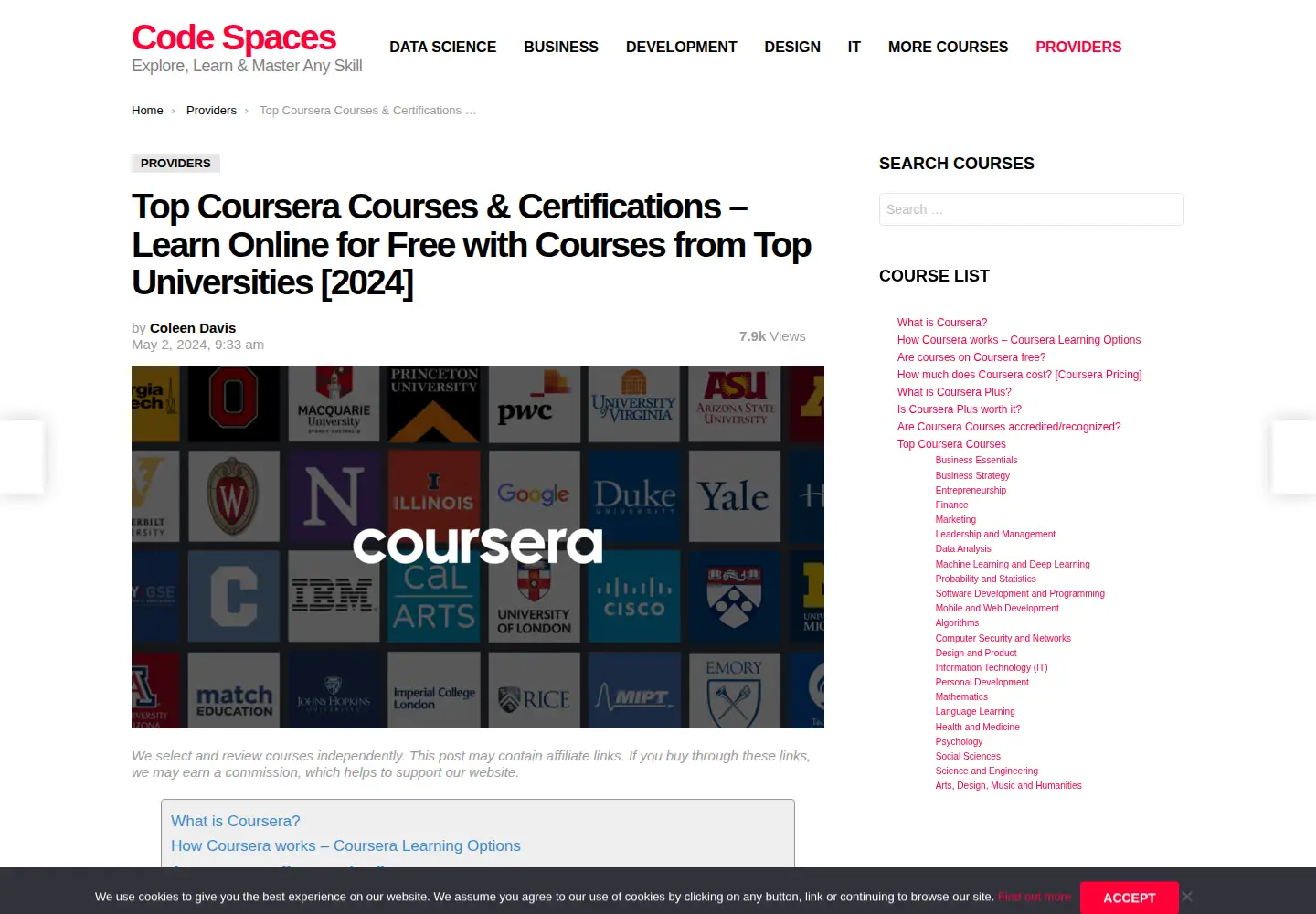Open 'What is Coursera Plus?' sidebar link
The height and width of the screenshot is (914, 1316).
(x=954, y=392)
